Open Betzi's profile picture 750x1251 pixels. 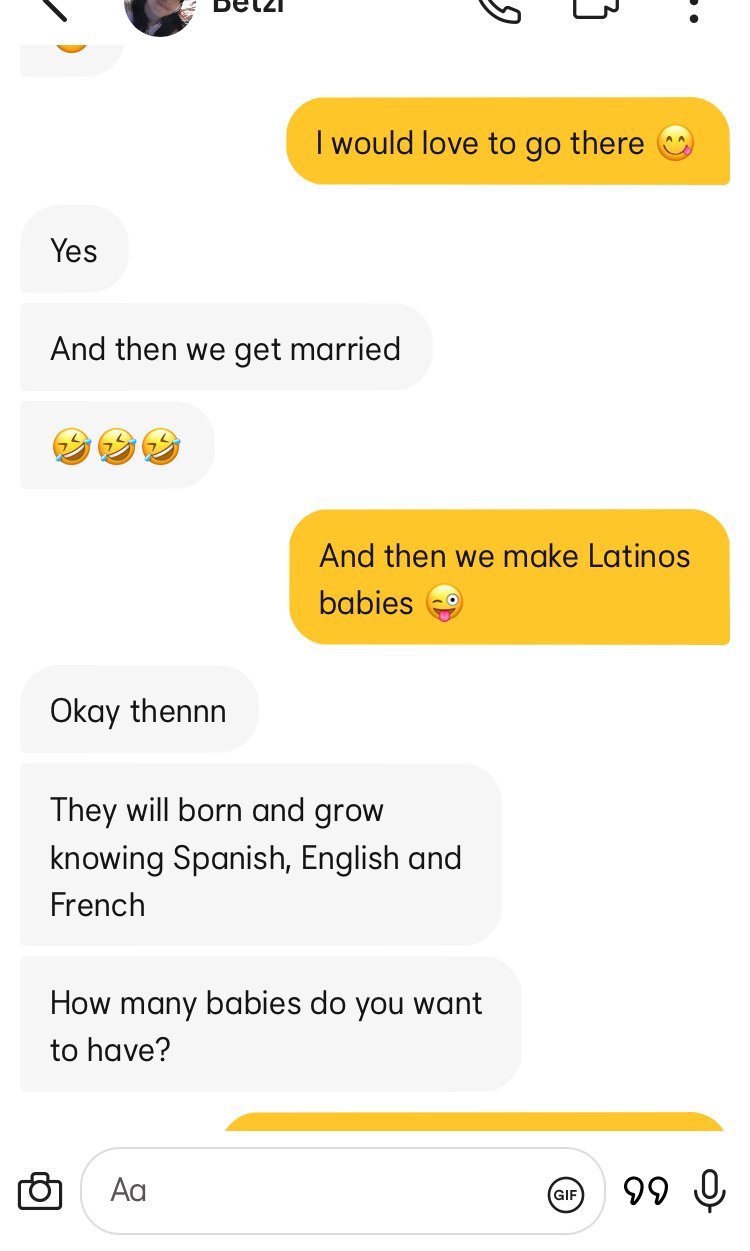[x=160, y=14]
